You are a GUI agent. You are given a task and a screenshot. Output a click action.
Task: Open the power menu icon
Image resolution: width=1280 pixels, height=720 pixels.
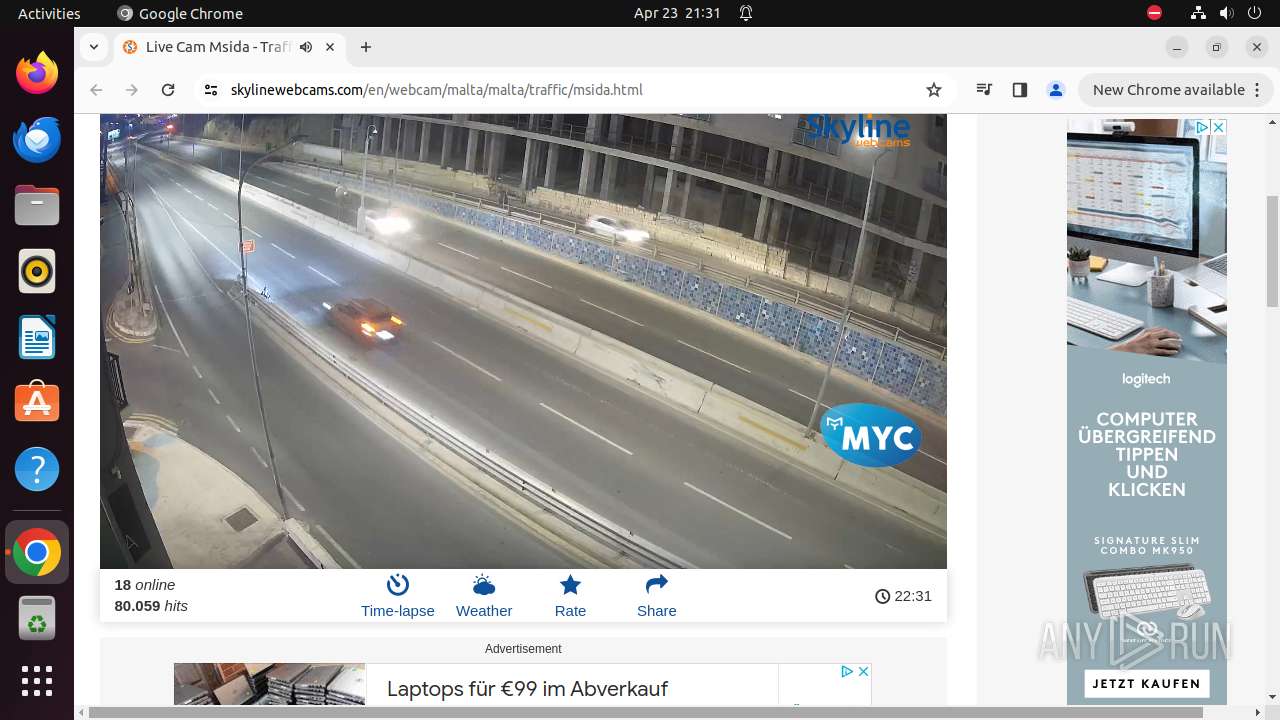tap(1254, 13)
